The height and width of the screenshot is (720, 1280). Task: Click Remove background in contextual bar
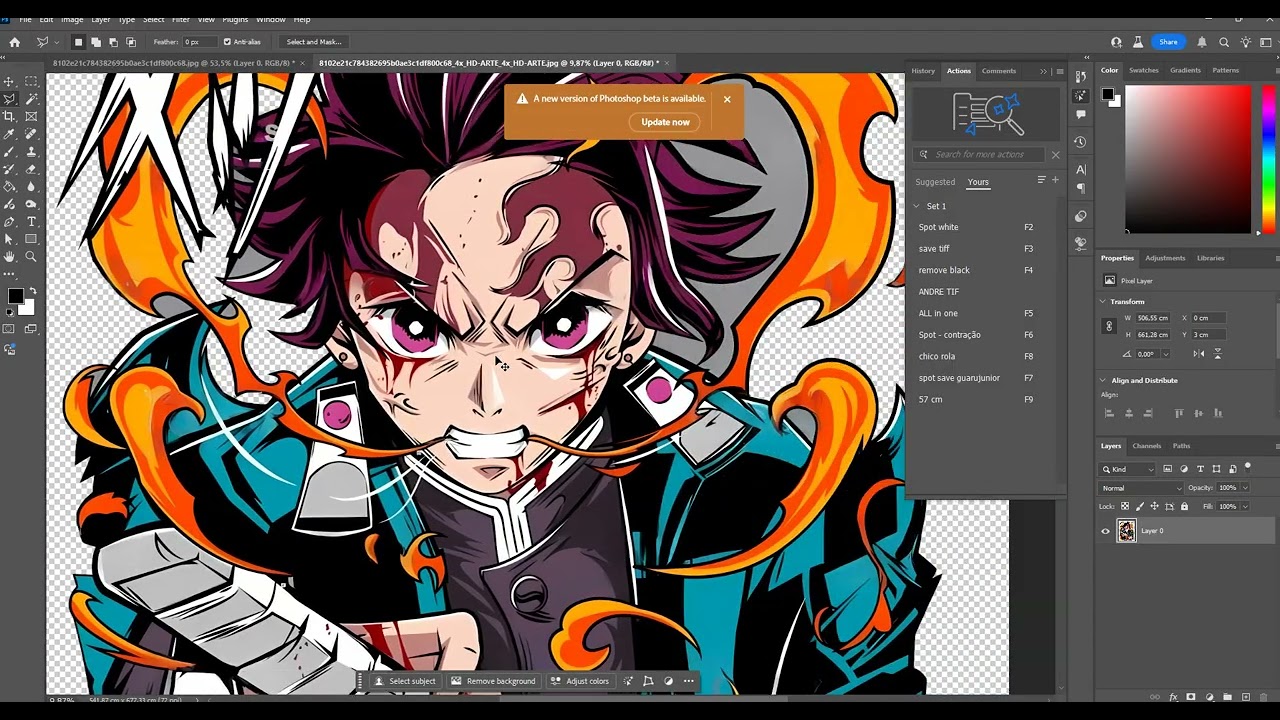pyautogui.click(x=493, y=681)
